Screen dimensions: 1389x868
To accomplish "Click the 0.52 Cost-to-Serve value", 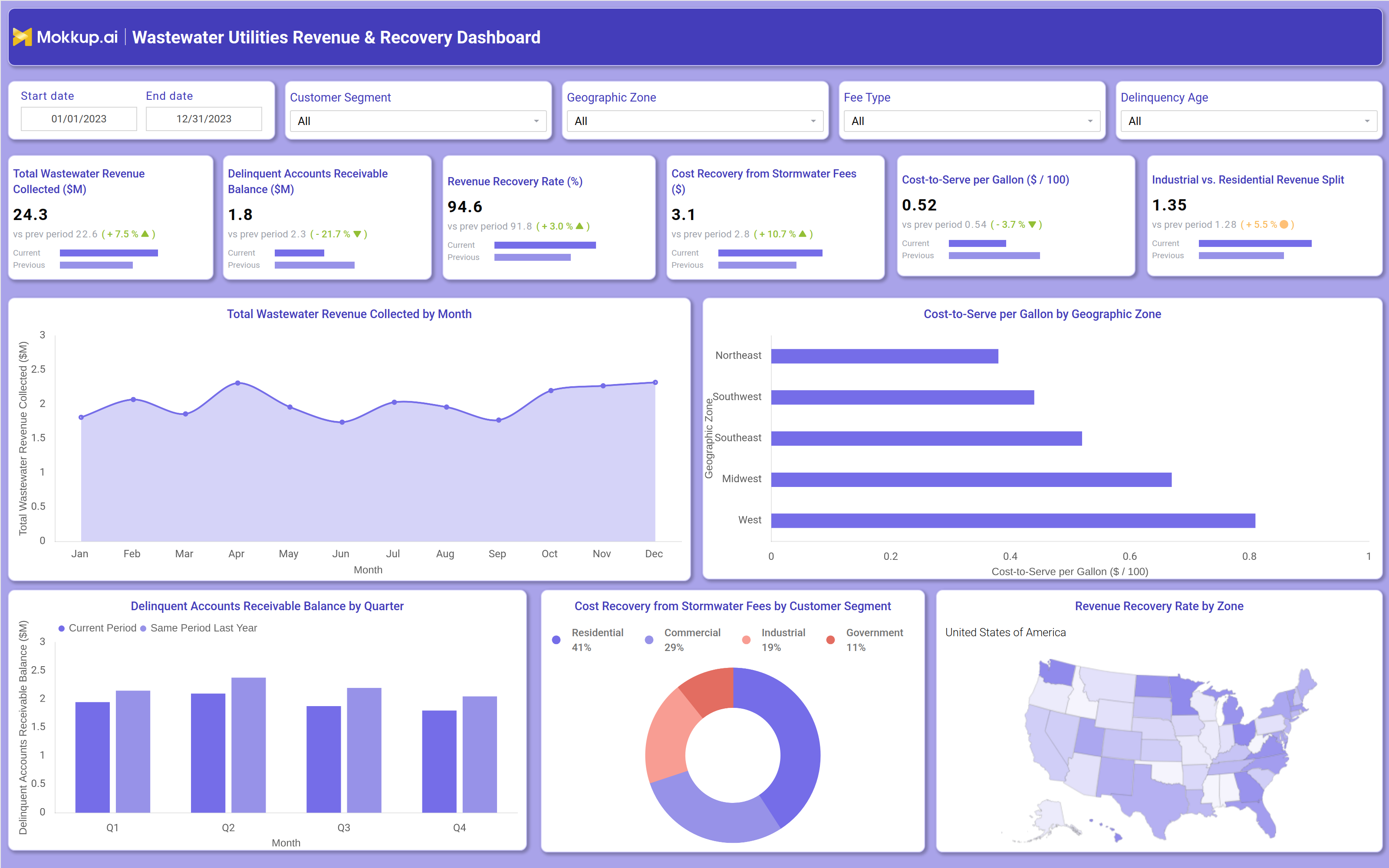I will pyautogui.click(x=919, y=205).
